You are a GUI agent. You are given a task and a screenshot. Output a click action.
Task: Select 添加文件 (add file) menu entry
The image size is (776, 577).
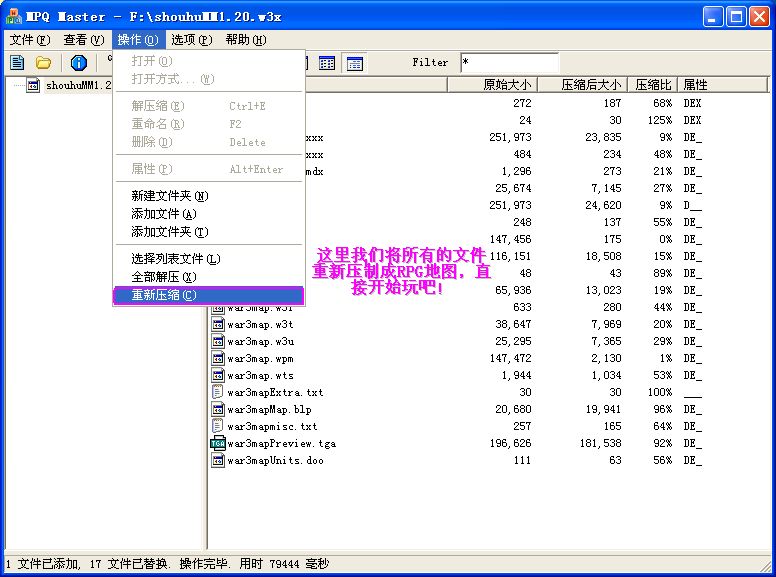pyautogui.click(x=164, y=214)
